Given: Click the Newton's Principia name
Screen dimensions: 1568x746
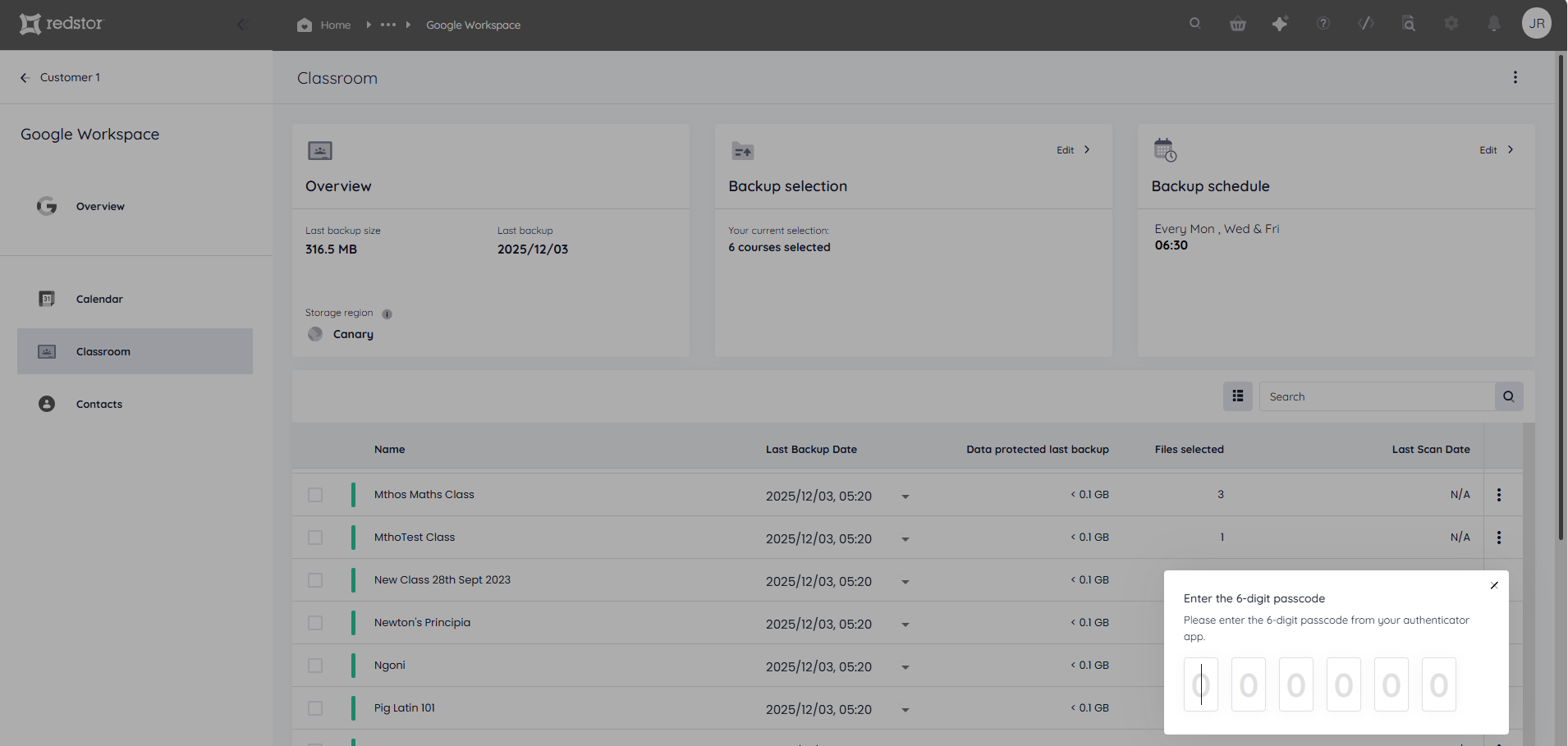Looking at the screenshot, I should click(423, 623).
